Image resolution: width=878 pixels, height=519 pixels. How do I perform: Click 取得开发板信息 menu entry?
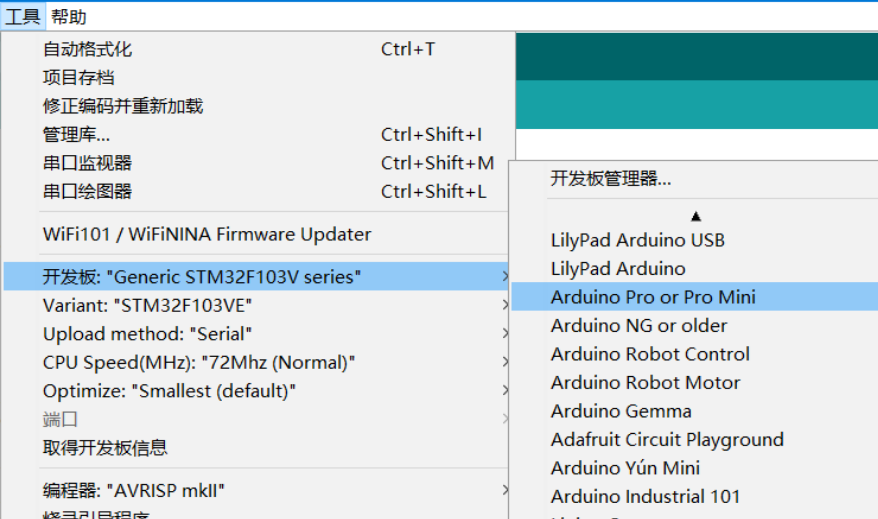[256, 448]
